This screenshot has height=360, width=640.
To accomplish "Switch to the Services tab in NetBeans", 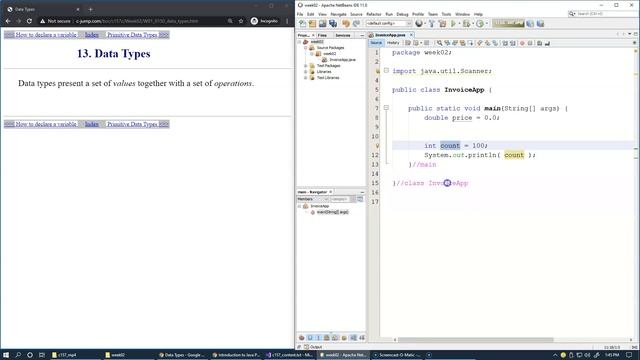I will (342, 36).
